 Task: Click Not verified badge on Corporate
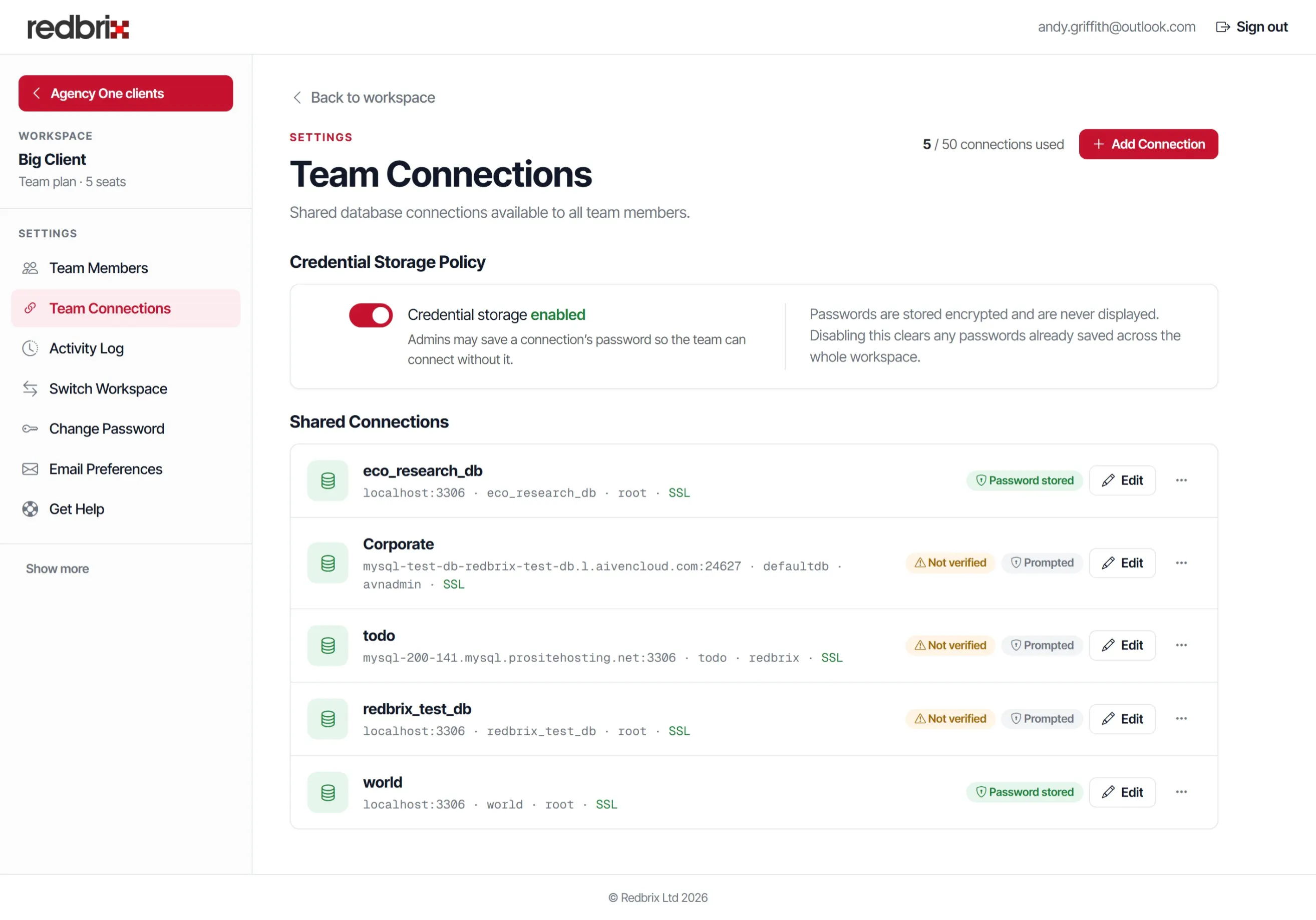950,563
